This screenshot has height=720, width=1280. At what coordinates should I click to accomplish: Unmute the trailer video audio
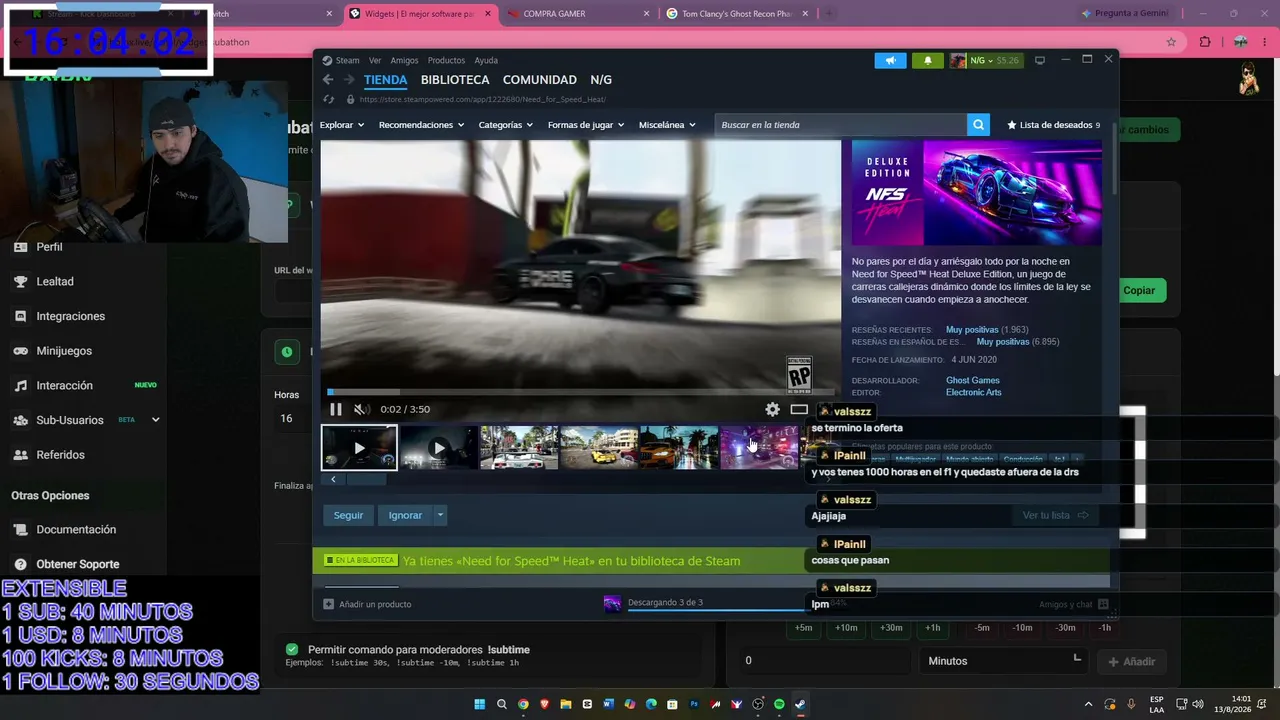click(x=361, y=409)
